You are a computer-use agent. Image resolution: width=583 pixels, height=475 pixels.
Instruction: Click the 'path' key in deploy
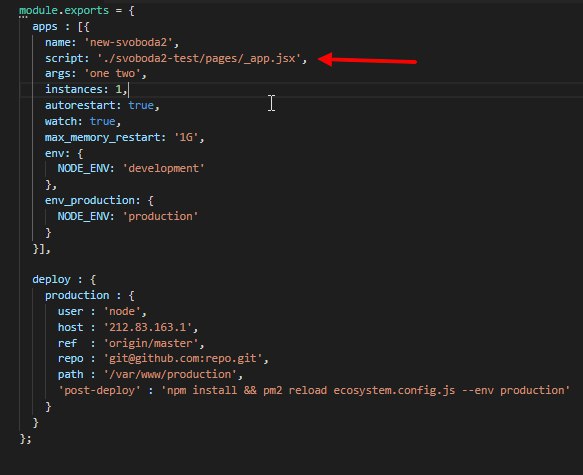(x=70, y=374)
